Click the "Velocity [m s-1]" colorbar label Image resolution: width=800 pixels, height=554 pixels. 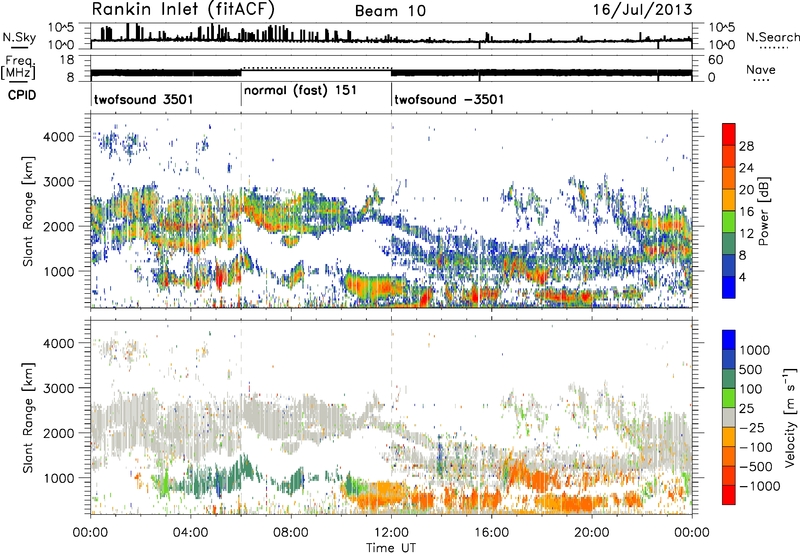(790, 417)
